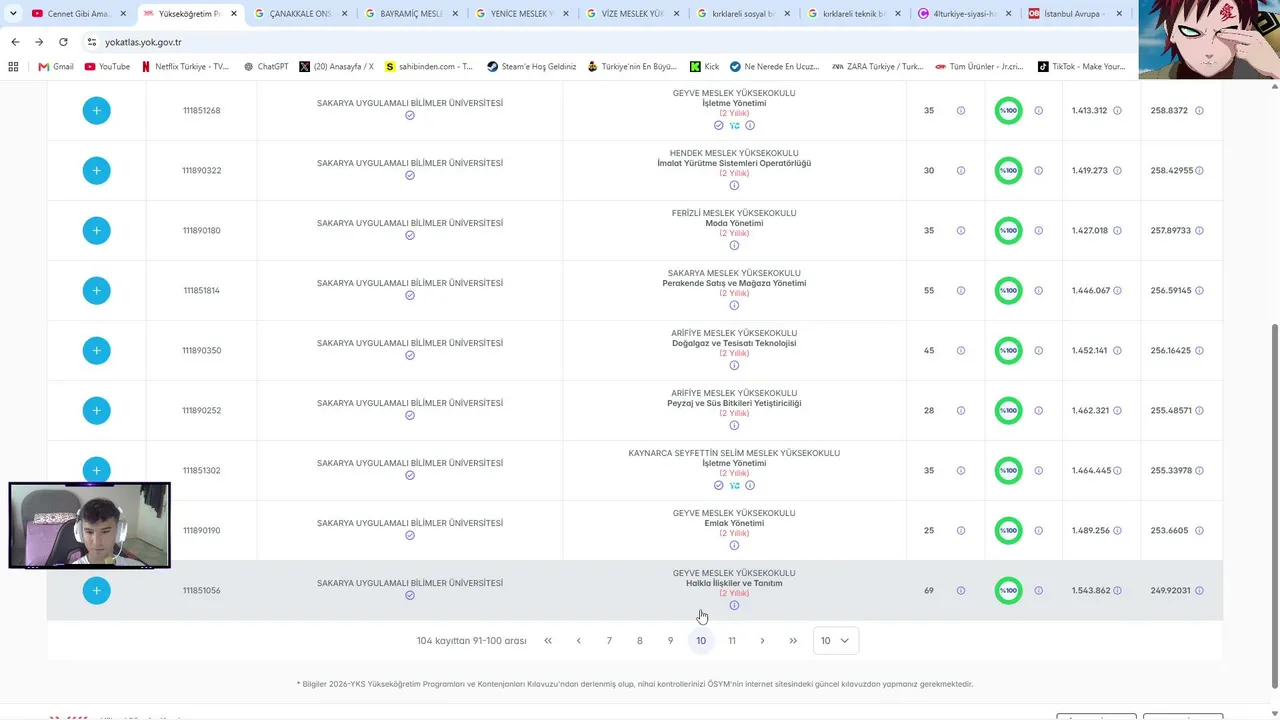Go to page 11 of the results
The image size is (1280, 720).
(732, 640)
